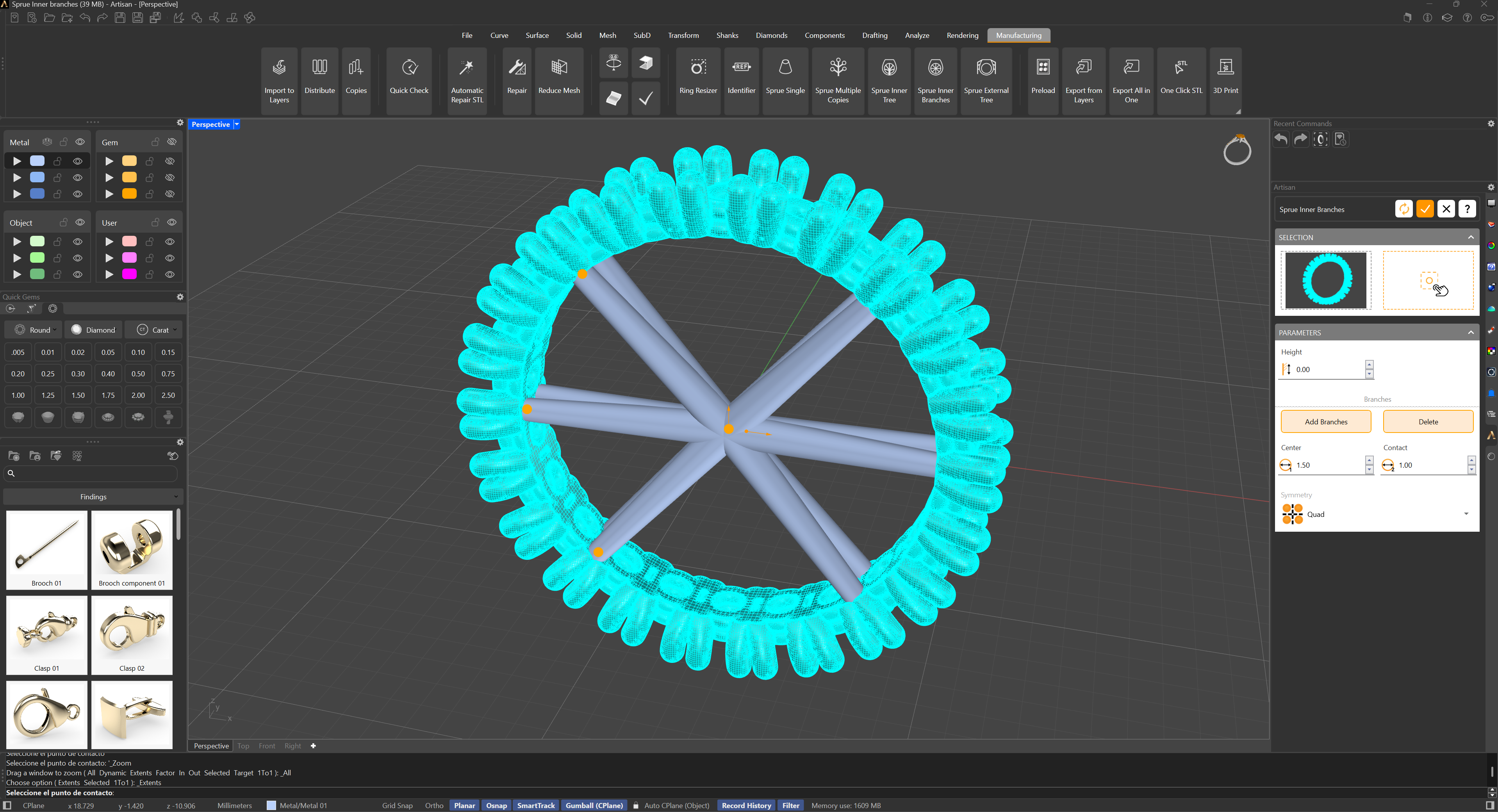Toggle visibility of the Object layer group

coord(80,223)
